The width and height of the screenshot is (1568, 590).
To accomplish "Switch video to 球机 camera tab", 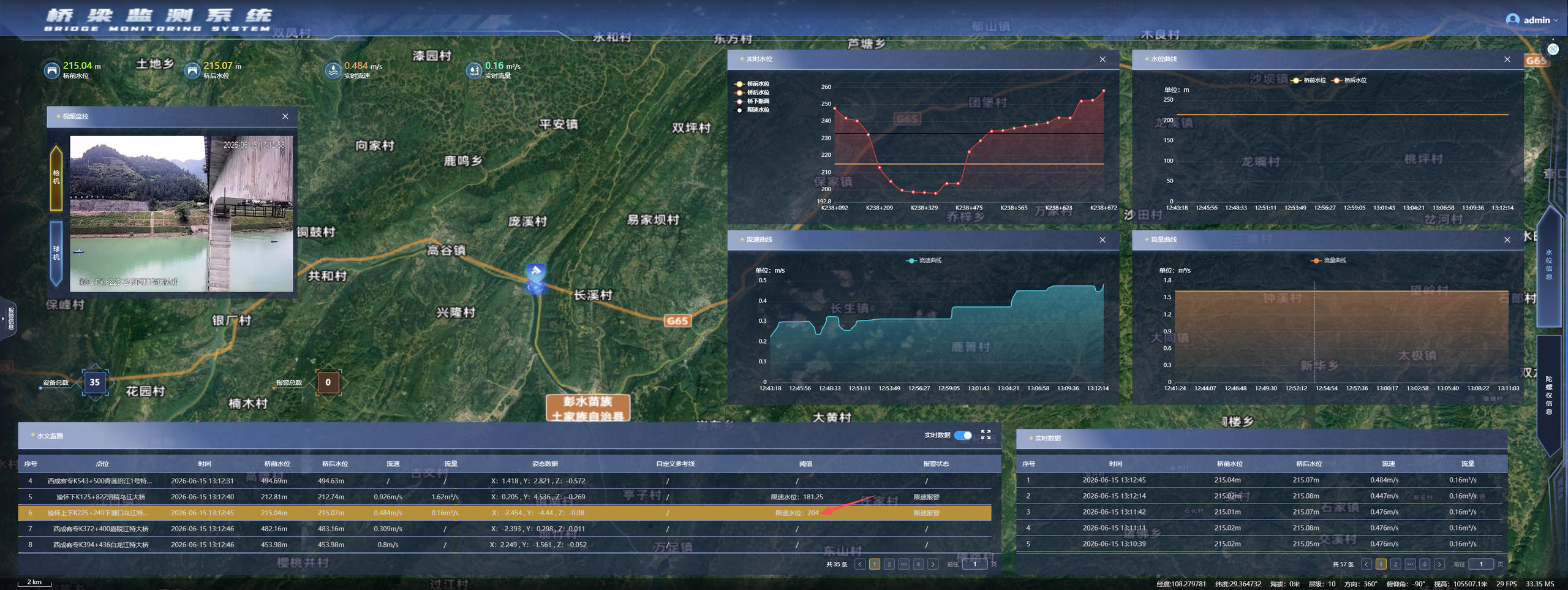I will click(x=56, y=253).
